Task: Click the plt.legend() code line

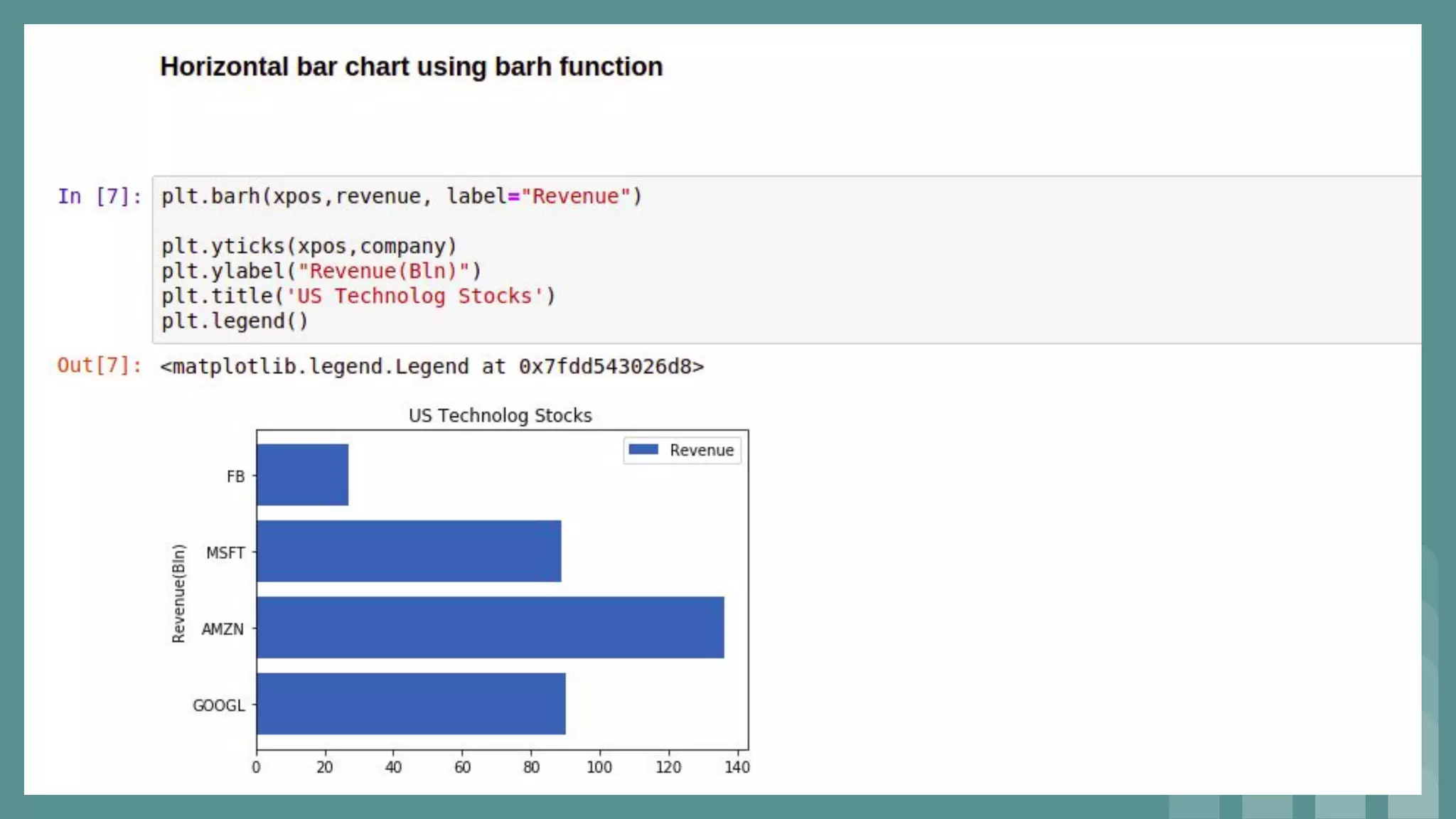Action: tap(235, 321)
